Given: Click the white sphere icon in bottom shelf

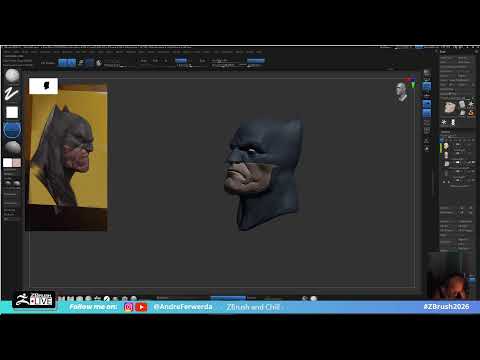Looking at the screenshot, I should click(314, 299).
